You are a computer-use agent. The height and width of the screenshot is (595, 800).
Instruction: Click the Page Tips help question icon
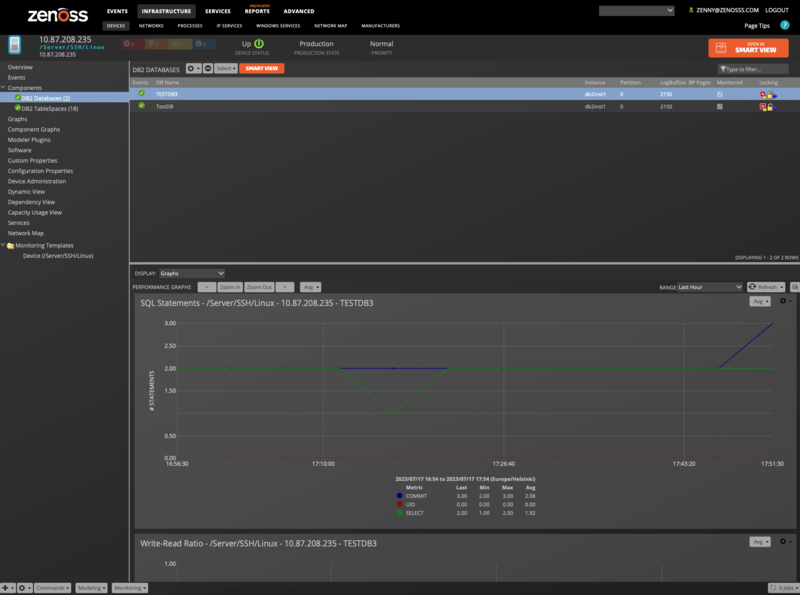point(785,26)
